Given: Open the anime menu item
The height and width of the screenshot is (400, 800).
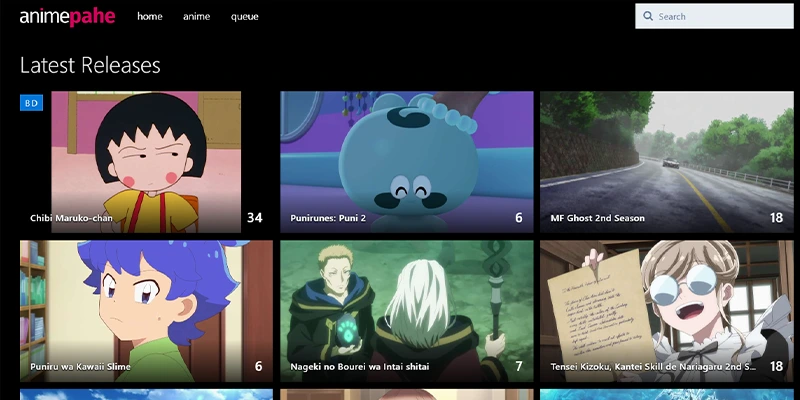Looking at the screenshot, I should point(196,16).
